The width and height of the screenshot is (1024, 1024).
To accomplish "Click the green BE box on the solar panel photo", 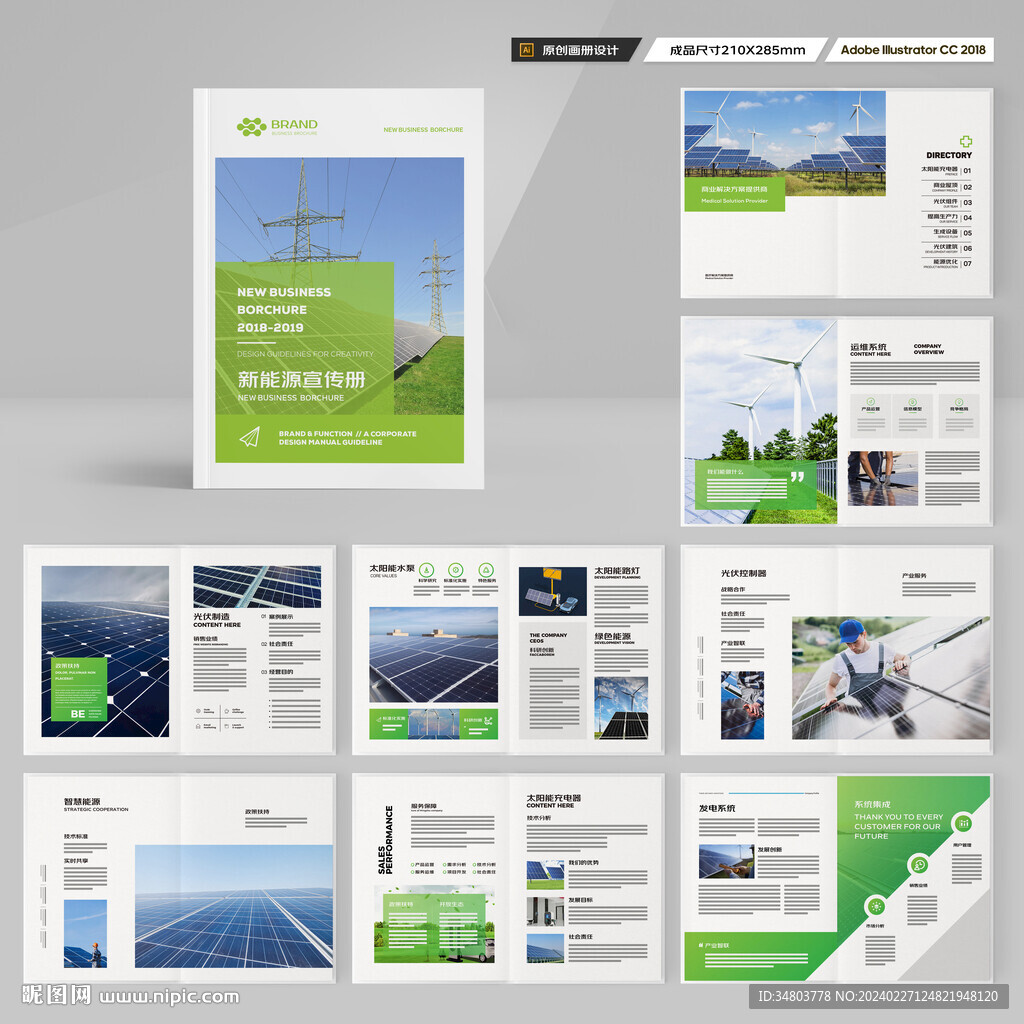I will click(79, 690).
